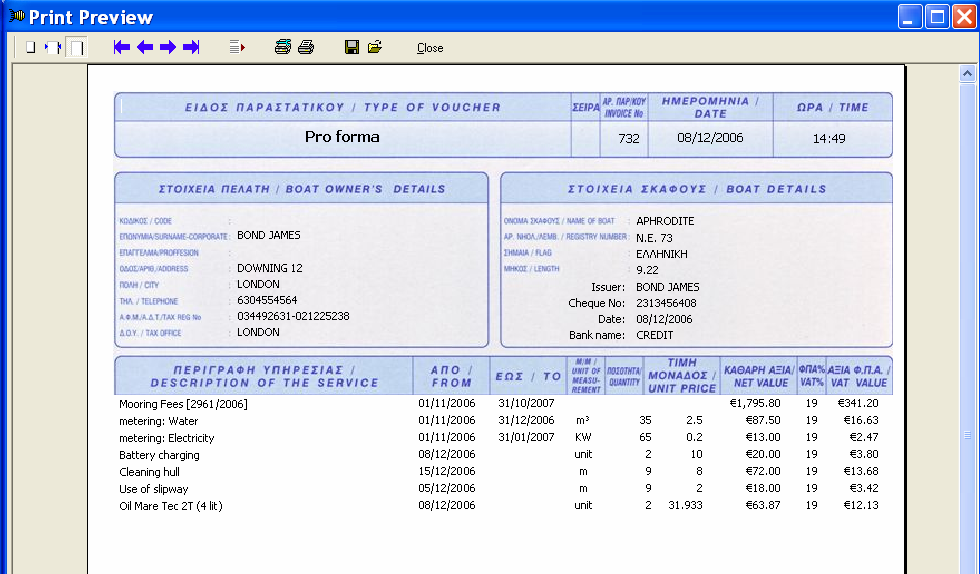Click 'Use of slipway' service row
The height and width of the screenshot is (574, 980).
point(499,488)
